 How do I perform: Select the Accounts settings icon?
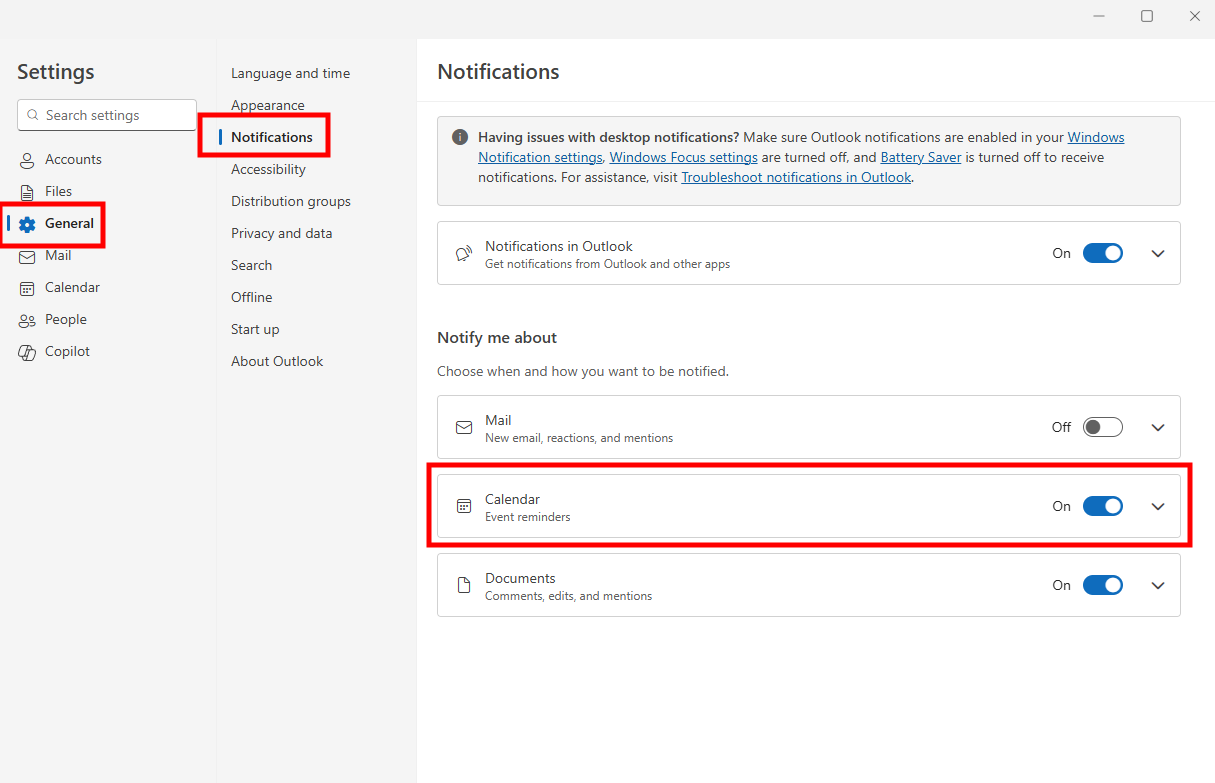tap(25, 159)
